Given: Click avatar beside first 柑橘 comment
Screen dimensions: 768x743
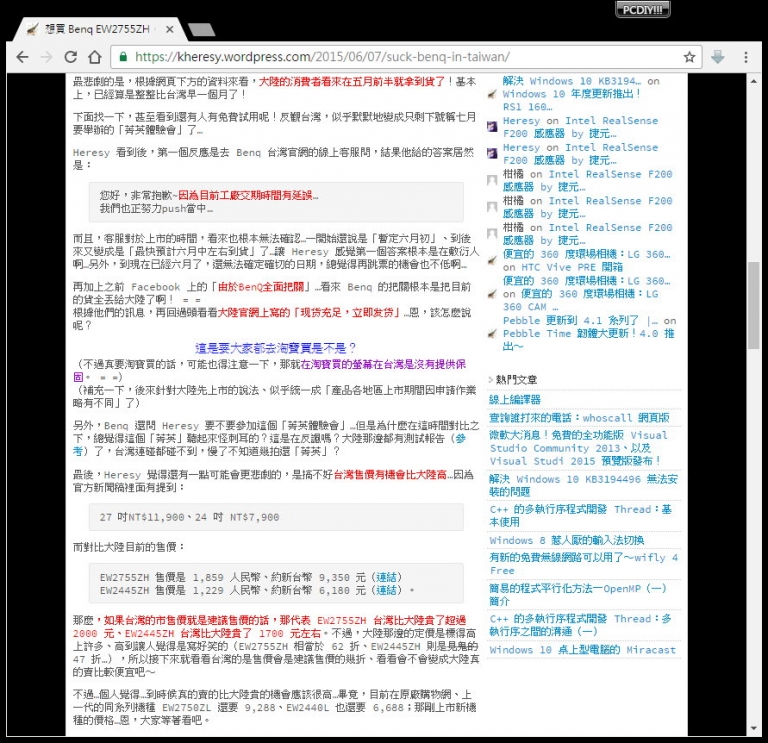Looking at the screenshot, I should click(492, 181).
